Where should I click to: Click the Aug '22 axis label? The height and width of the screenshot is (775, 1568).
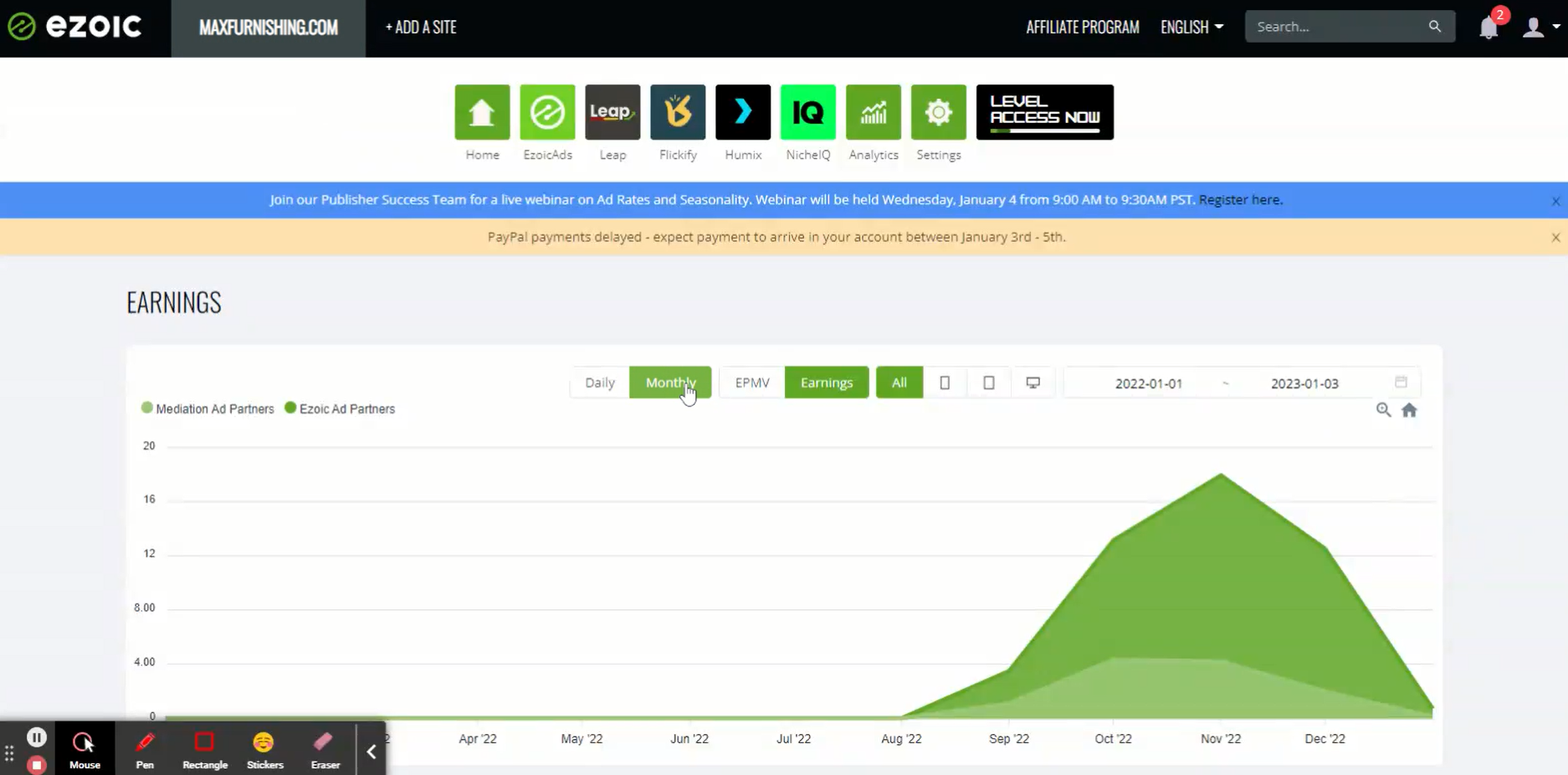click(x=901, y=739)
